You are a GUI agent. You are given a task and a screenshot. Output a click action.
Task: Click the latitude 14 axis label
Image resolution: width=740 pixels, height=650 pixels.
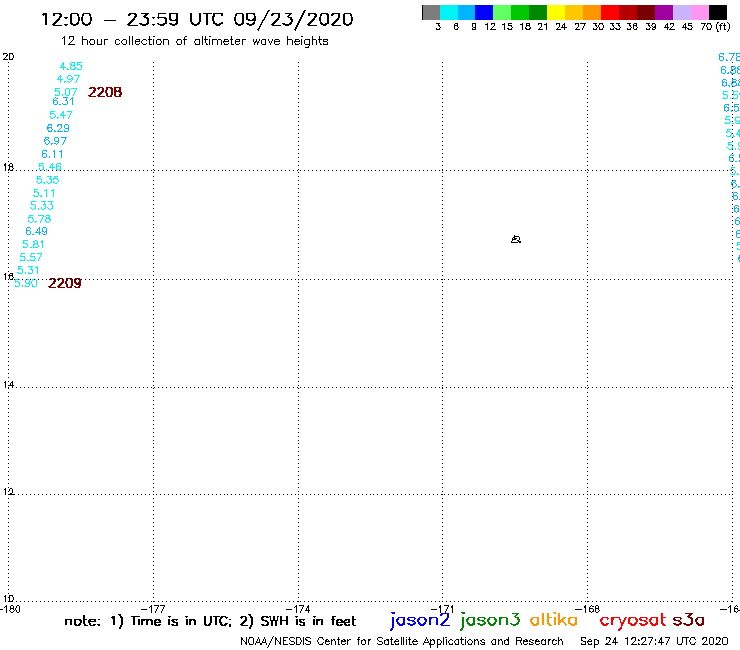[x=8, y=385]
